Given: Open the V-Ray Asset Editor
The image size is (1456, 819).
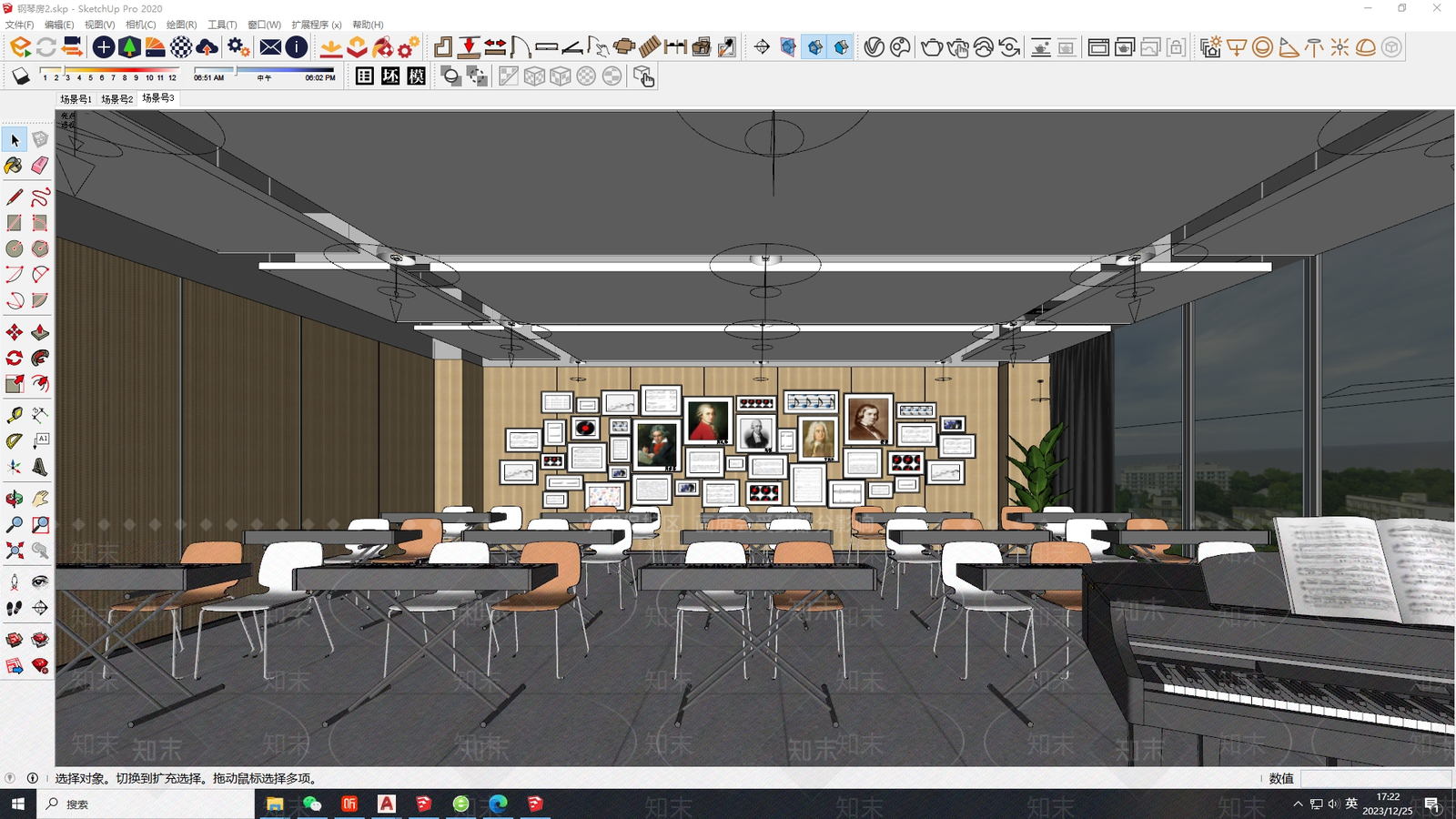Looking at the screenshot, I should coord(874,46).
